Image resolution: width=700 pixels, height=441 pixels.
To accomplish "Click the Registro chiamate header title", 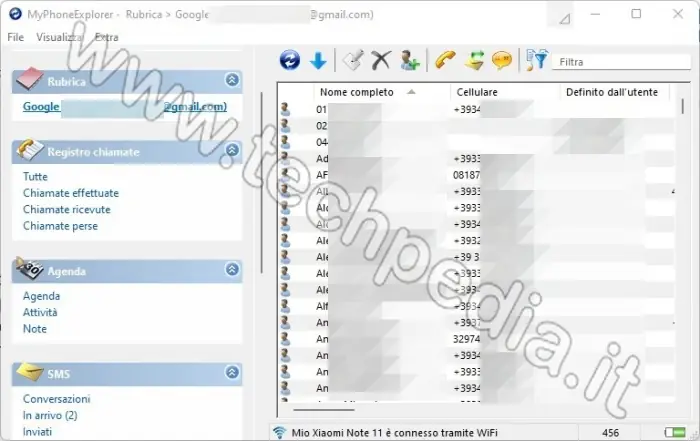I will click(x=93, y=152).
